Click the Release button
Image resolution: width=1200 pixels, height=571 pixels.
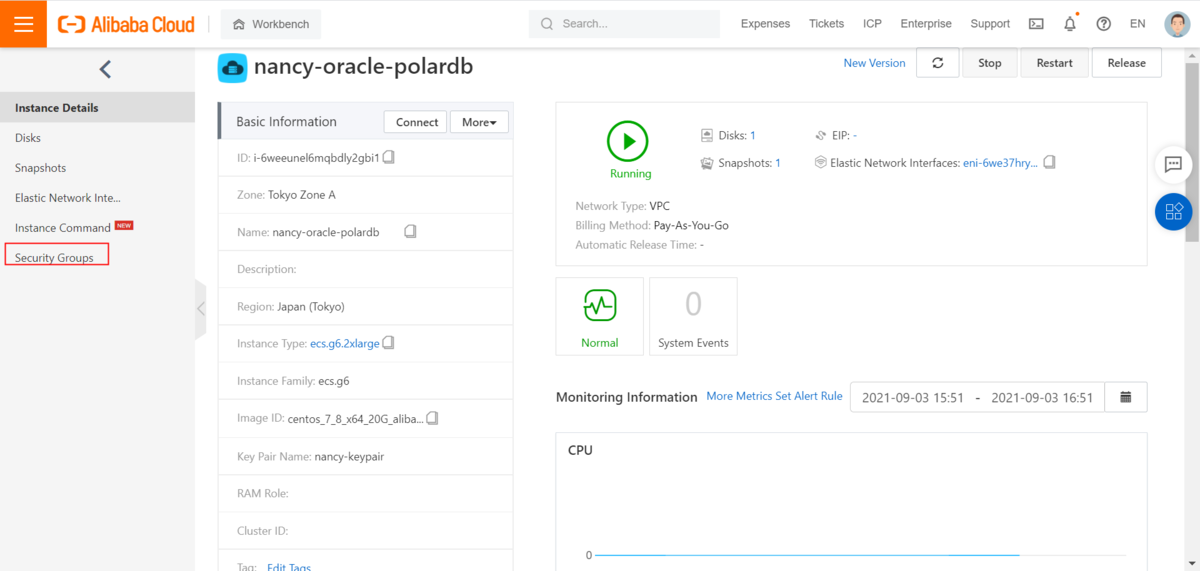pyautogui.click(x=1126, y=63)
